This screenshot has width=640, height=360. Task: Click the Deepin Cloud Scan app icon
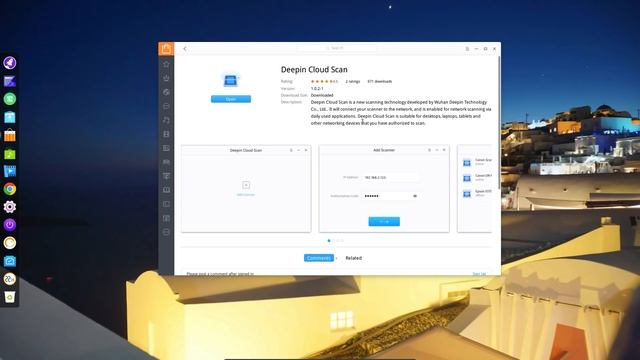(231, 80)
